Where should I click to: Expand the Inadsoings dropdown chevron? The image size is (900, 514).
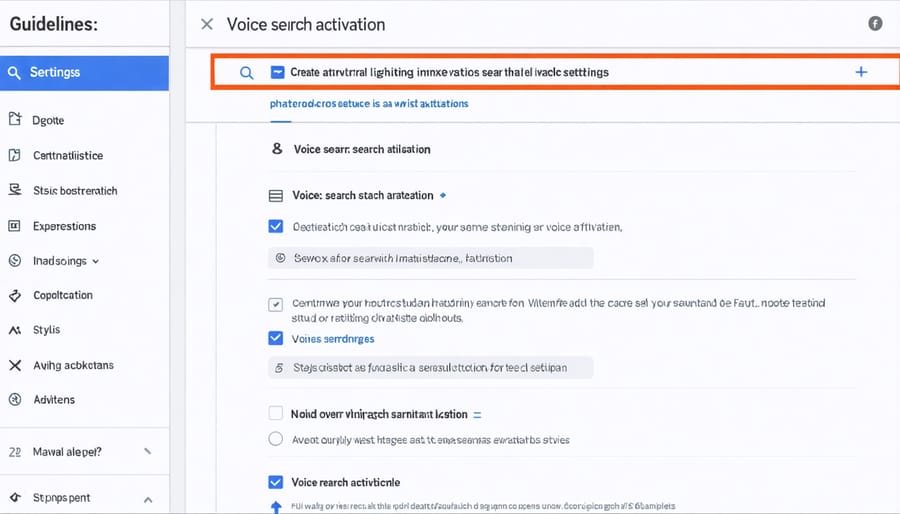(x=96, y=262)
